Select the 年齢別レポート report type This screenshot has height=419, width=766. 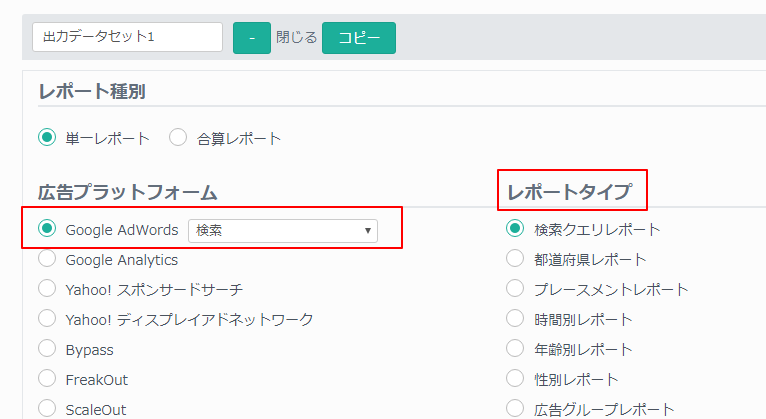click(x=515, y=349)
